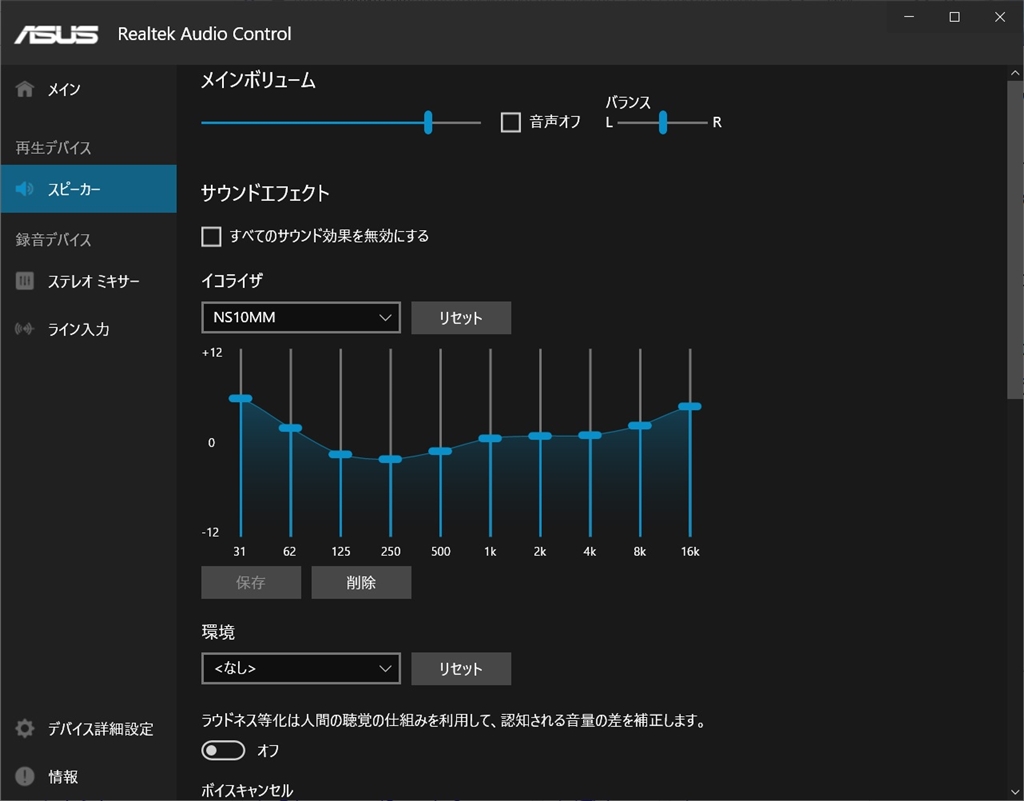This screenshot has height=801, width=1024.
Task: Click the speaker icon beside スピーカー
Action: (25, 189)
